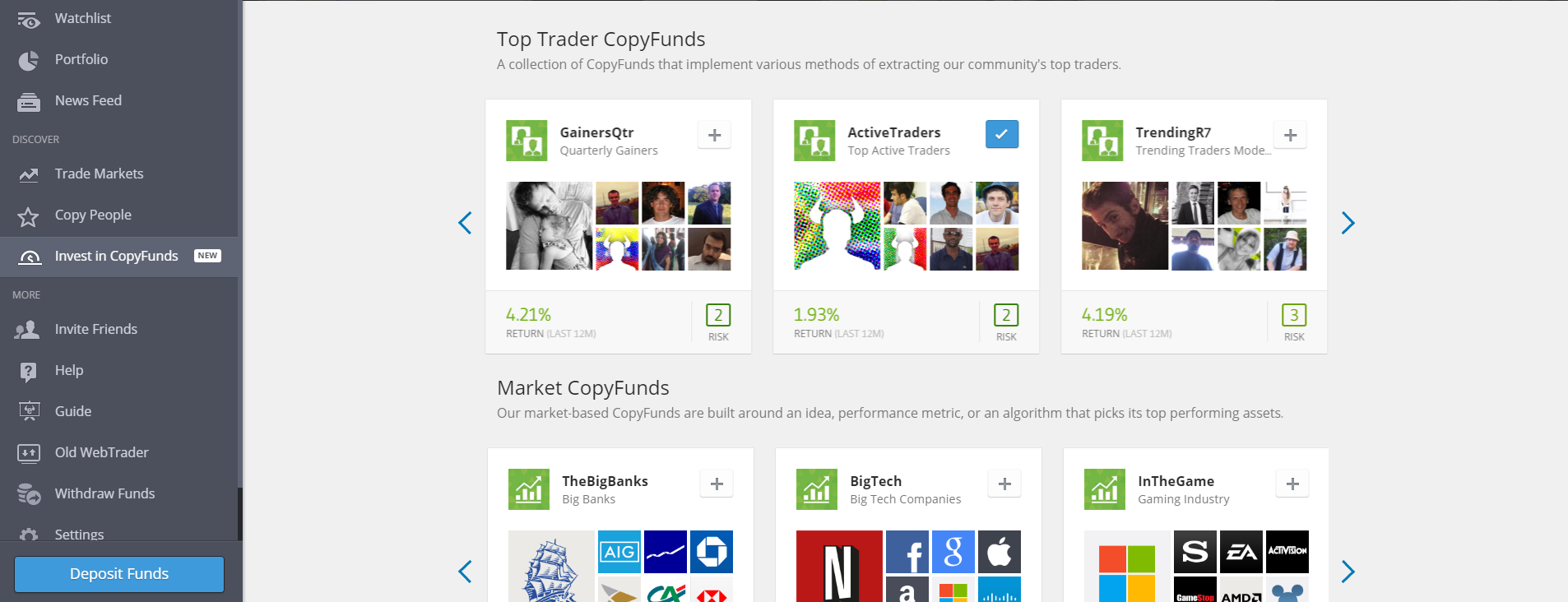Open the BigTech fund title link
This screenshot has height=602, width=1568.
875,481
